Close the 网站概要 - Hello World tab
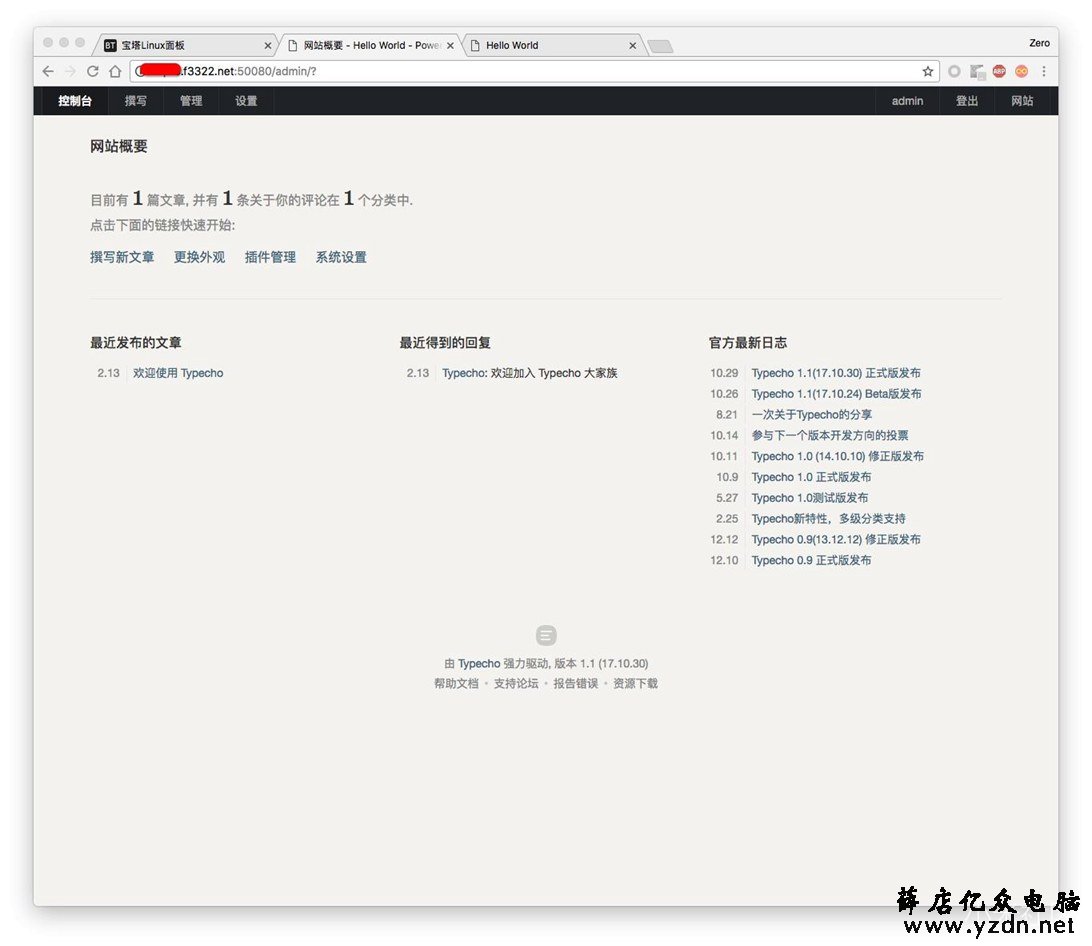The image size is (1092, 946). coord(451,45)
